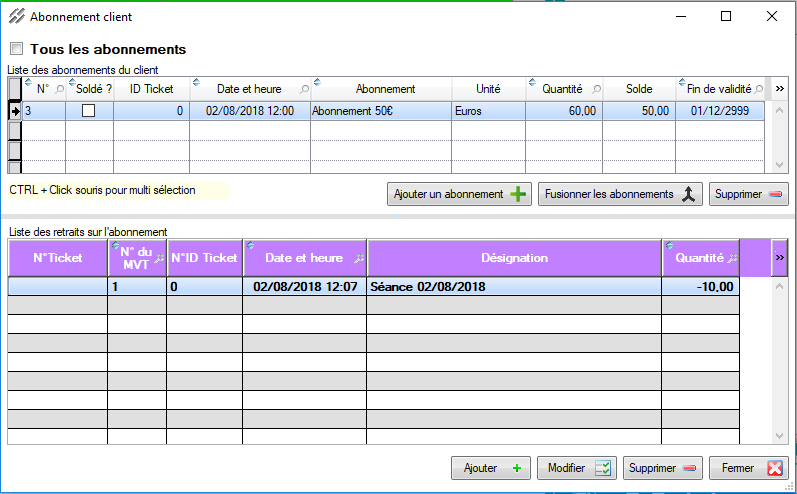797x494 pixels.
Task: Click the N°Ticket column header
Action: pyautogui.click(x=58, y=258)
